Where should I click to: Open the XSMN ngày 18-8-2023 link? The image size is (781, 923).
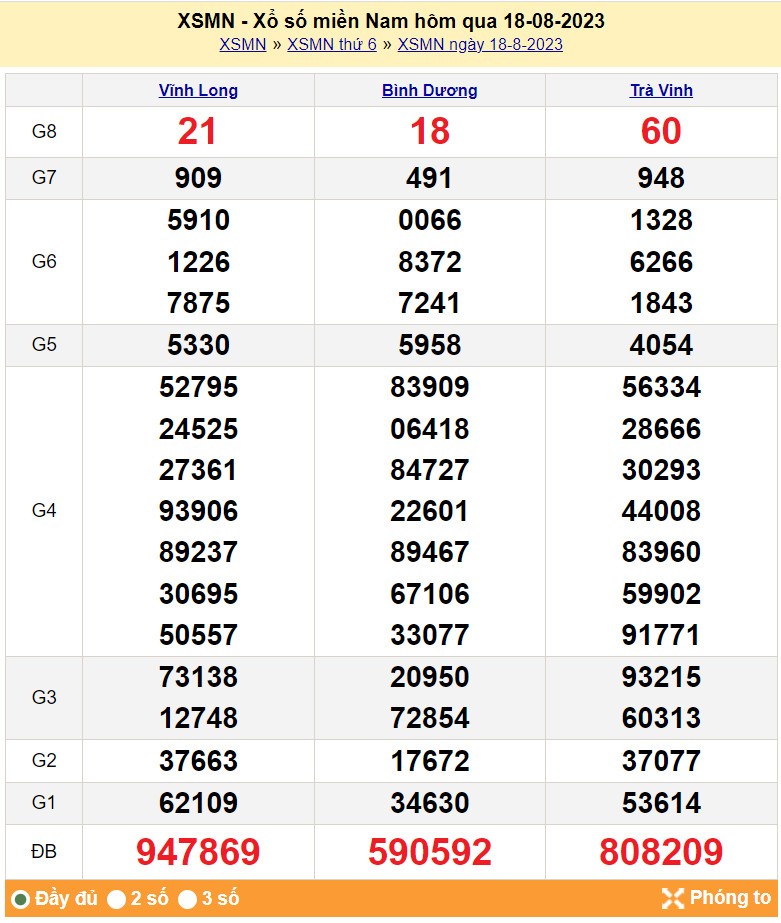click(480, 44)
